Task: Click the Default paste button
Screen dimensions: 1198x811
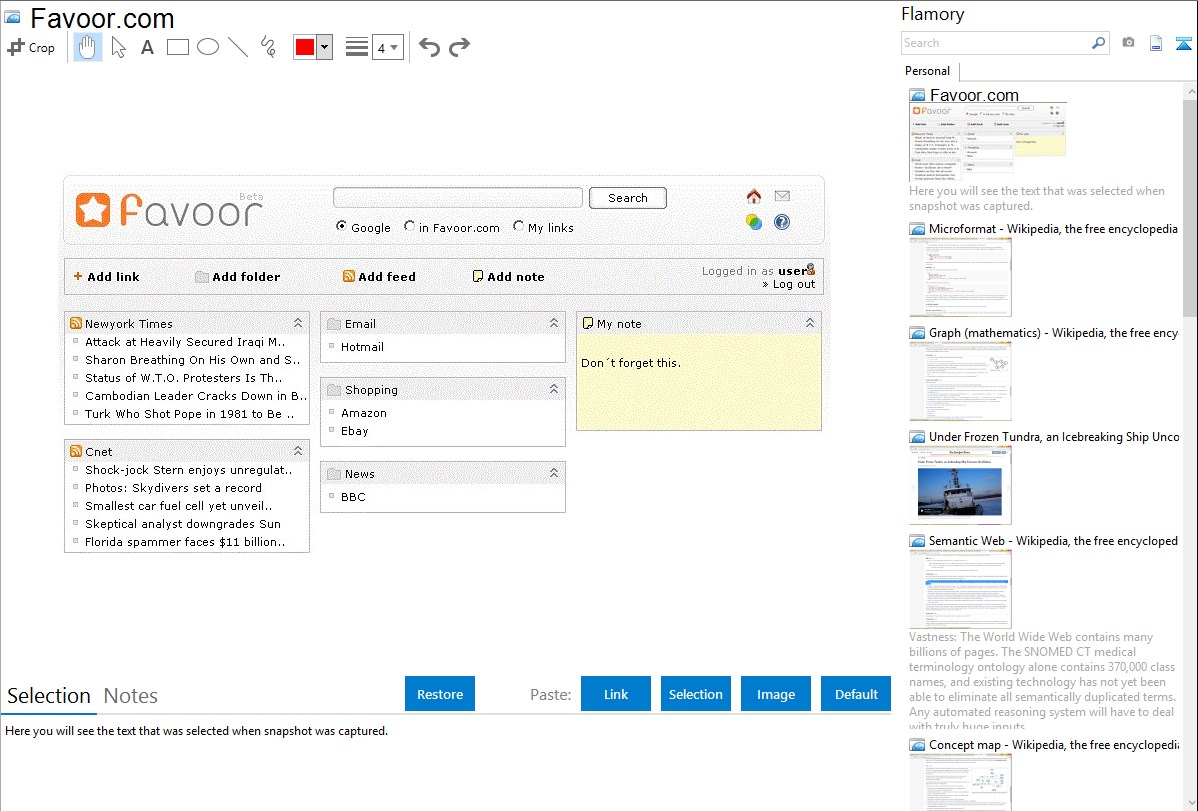Action: 856,694
